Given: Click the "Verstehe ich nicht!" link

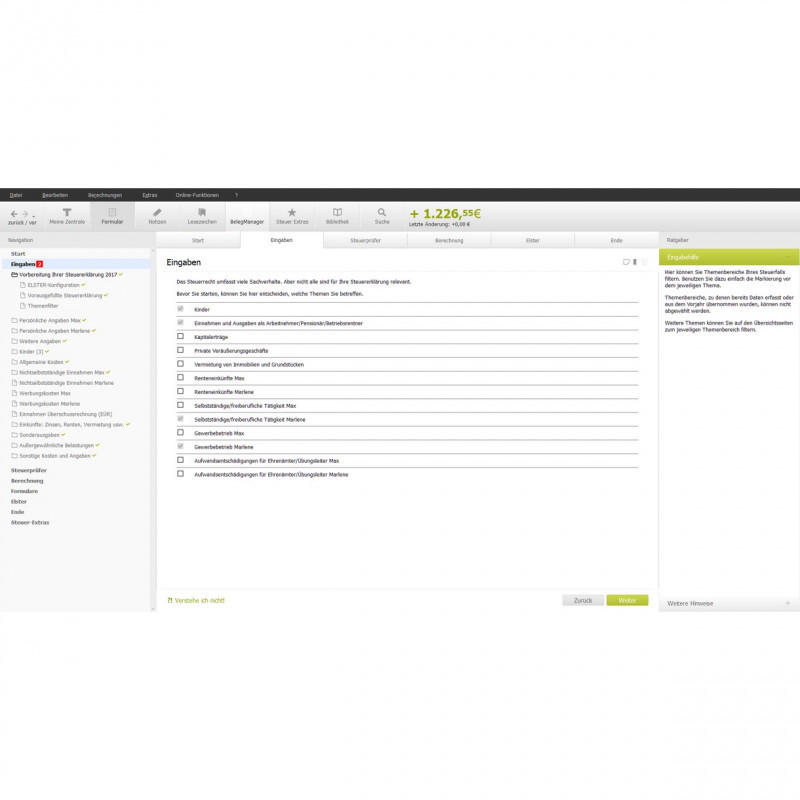Looking at the screenshot, I should 198,600.
